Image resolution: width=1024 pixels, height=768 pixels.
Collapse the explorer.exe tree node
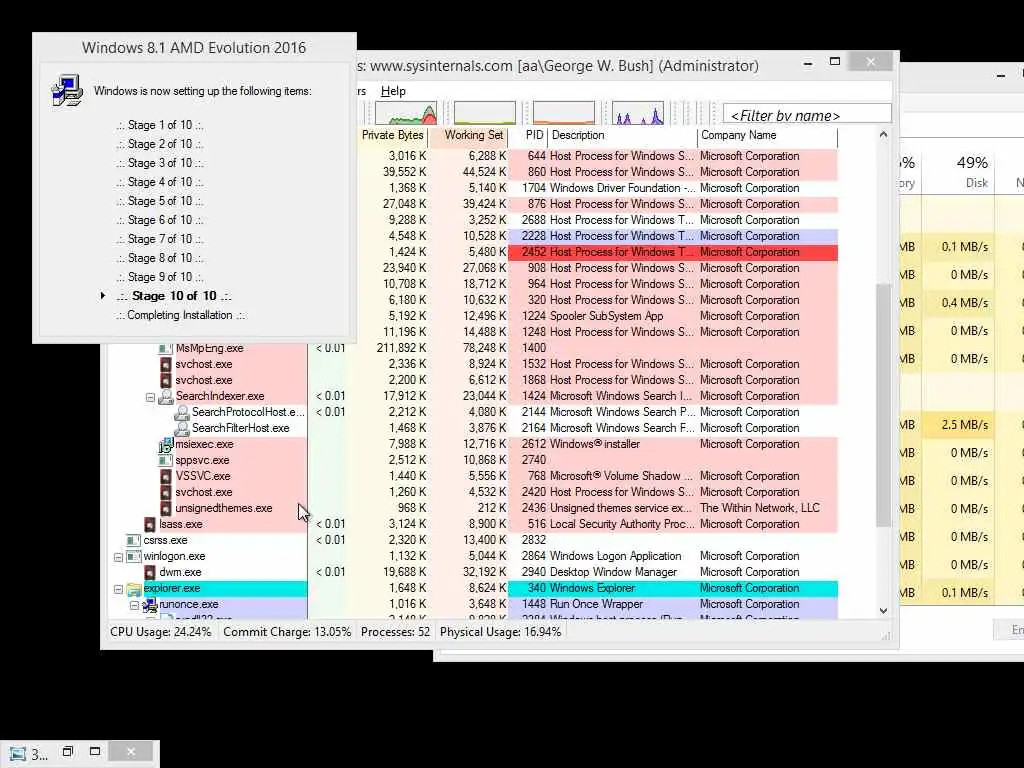[x=118, y=589]
